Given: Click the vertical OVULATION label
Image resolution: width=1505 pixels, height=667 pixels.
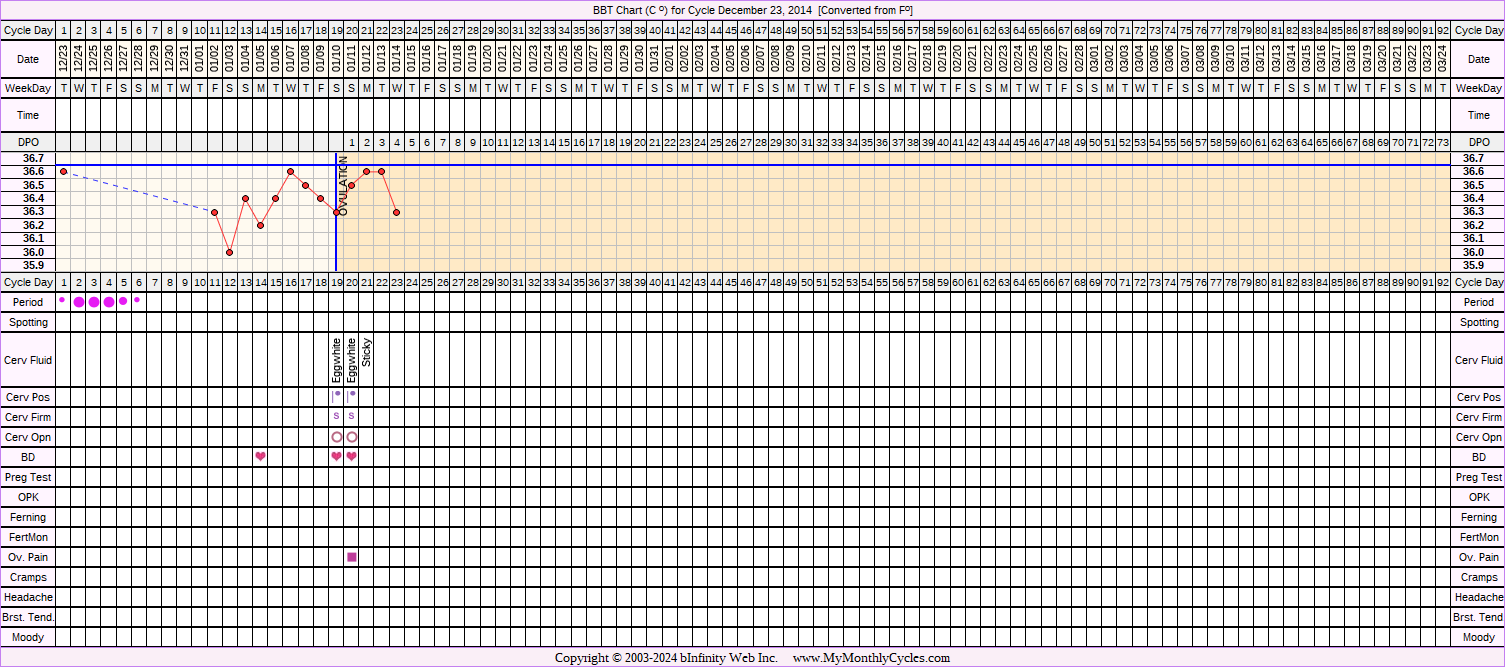Looking at the screenshot, I should tap(344, 185).
